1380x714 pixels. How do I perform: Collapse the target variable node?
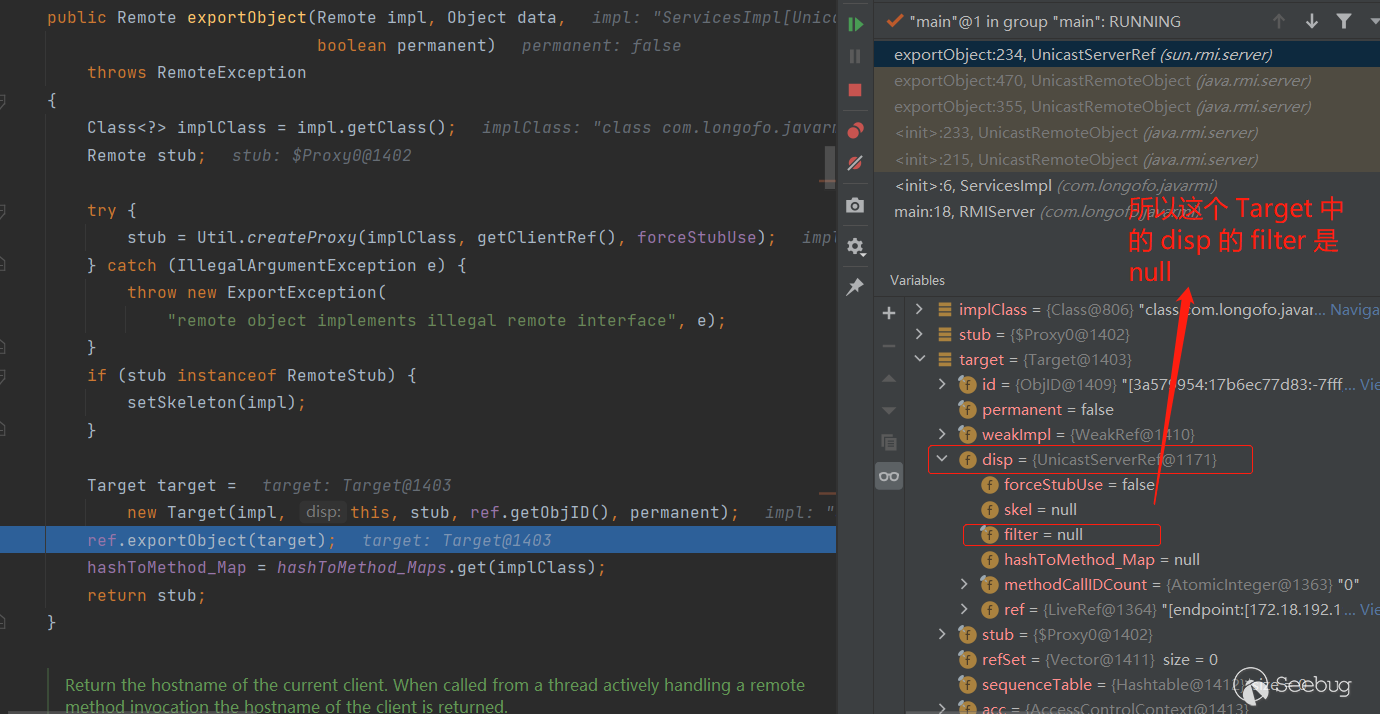pyautogui.click(x=919, y=360)
